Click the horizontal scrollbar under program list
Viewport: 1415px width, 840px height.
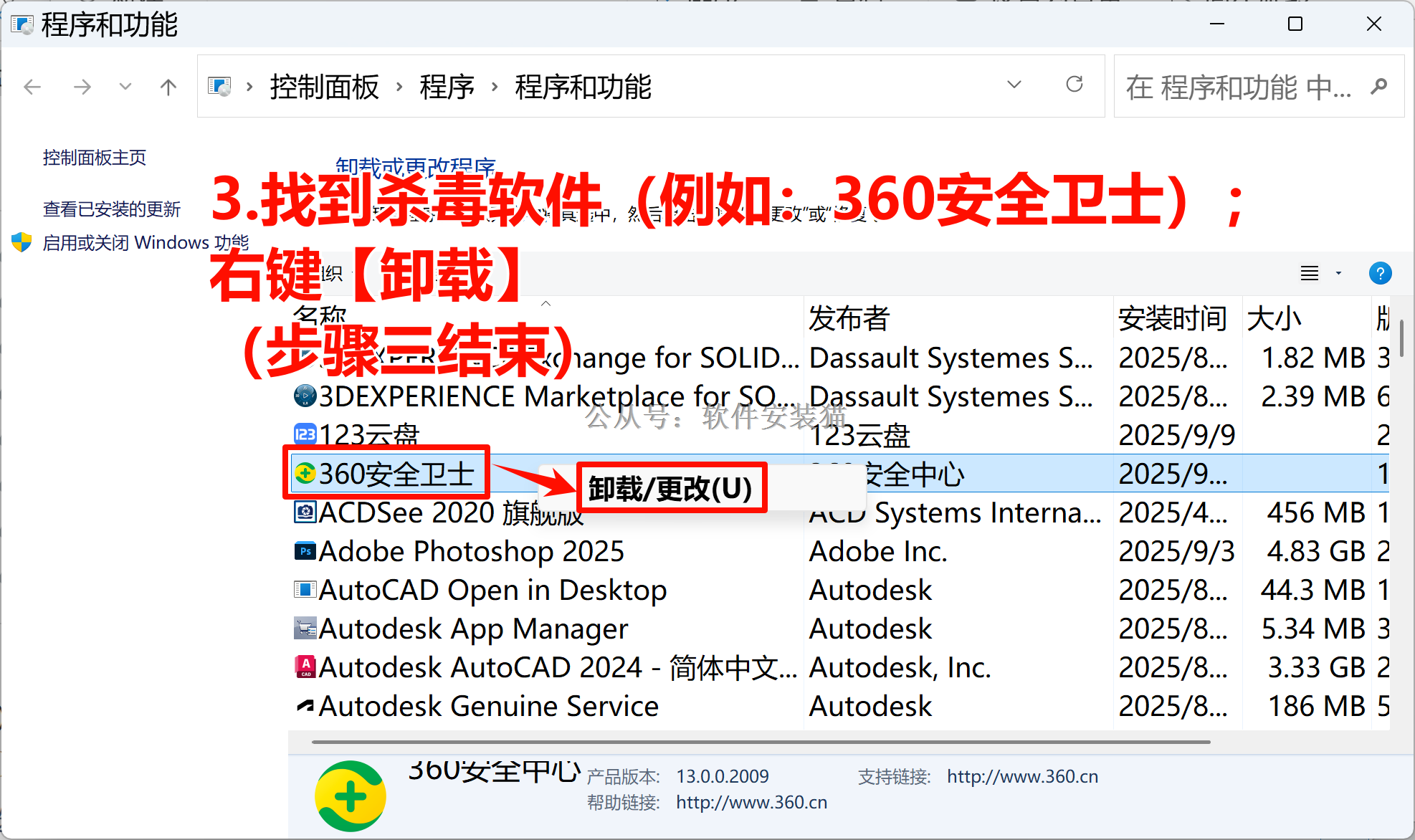tap(760, 743)
